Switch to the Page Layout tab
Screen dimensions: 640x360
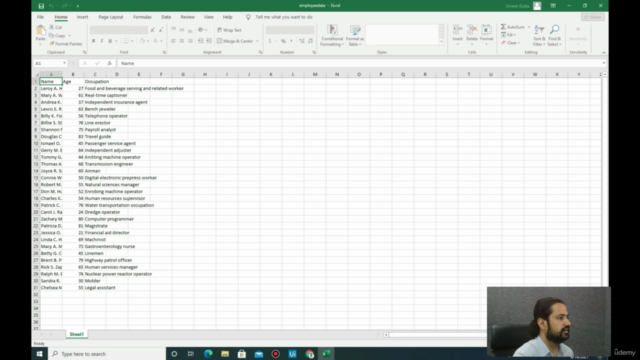(111, 17)
